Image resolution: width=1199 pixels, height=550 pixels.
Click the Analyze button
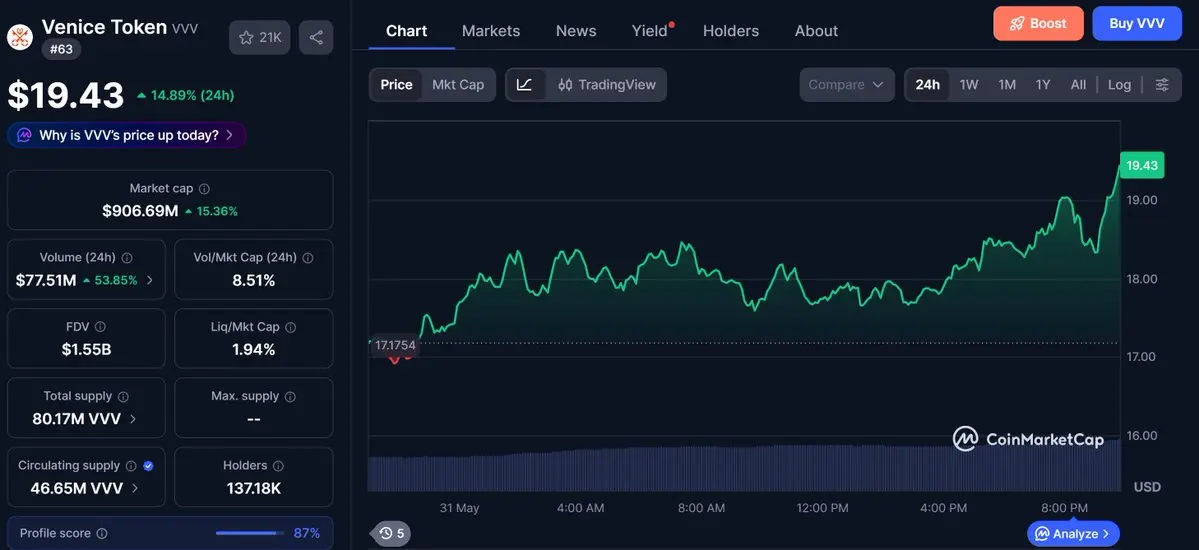coord(1074,534)
